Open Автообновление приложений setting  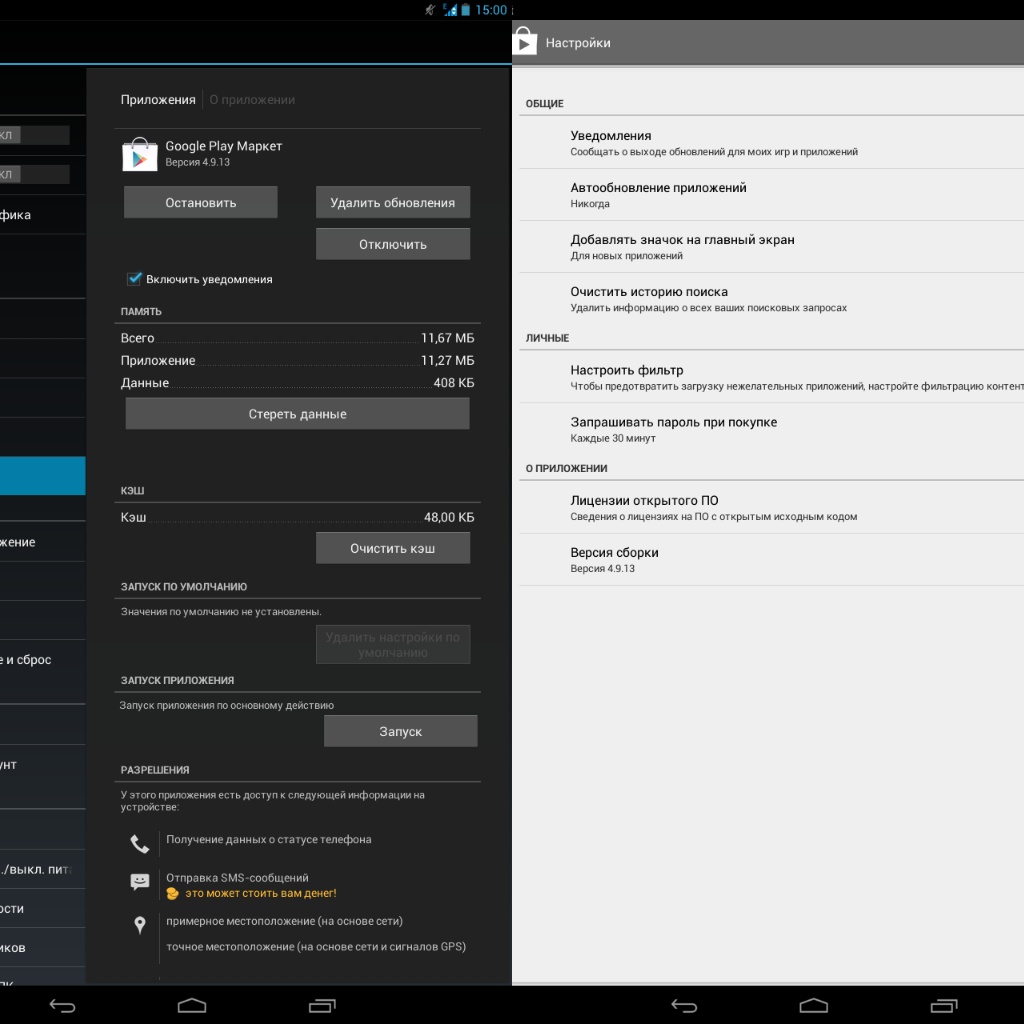[658, 195]
